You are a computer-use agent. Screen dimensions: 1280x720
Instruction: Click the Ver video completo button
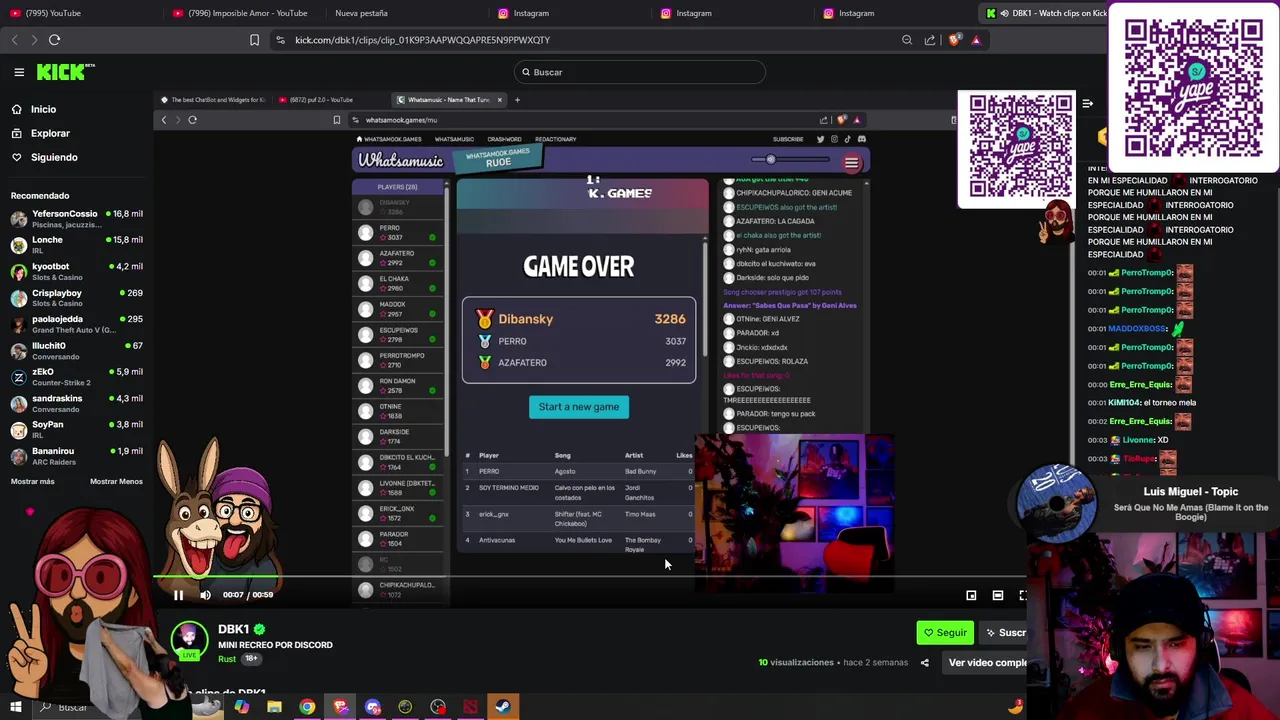986,662
